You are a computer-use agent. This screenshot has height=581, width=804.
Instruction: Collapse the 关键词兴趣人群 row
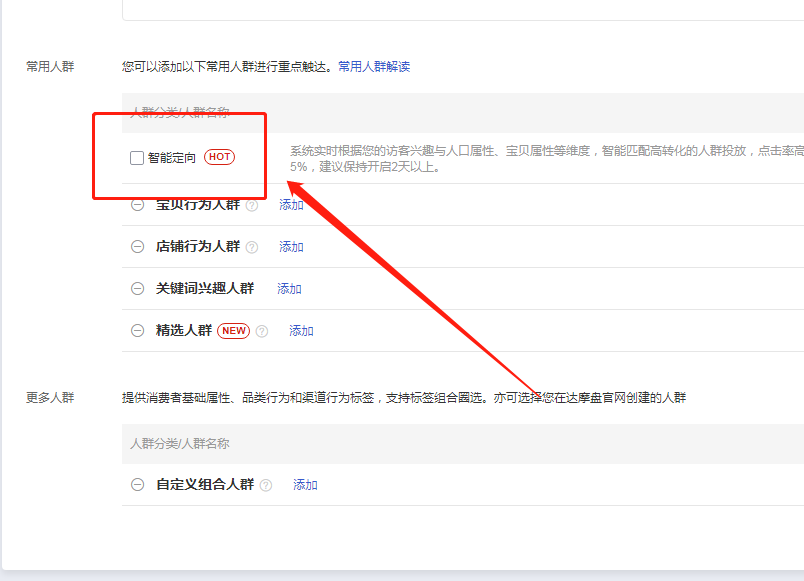[137, 289]
